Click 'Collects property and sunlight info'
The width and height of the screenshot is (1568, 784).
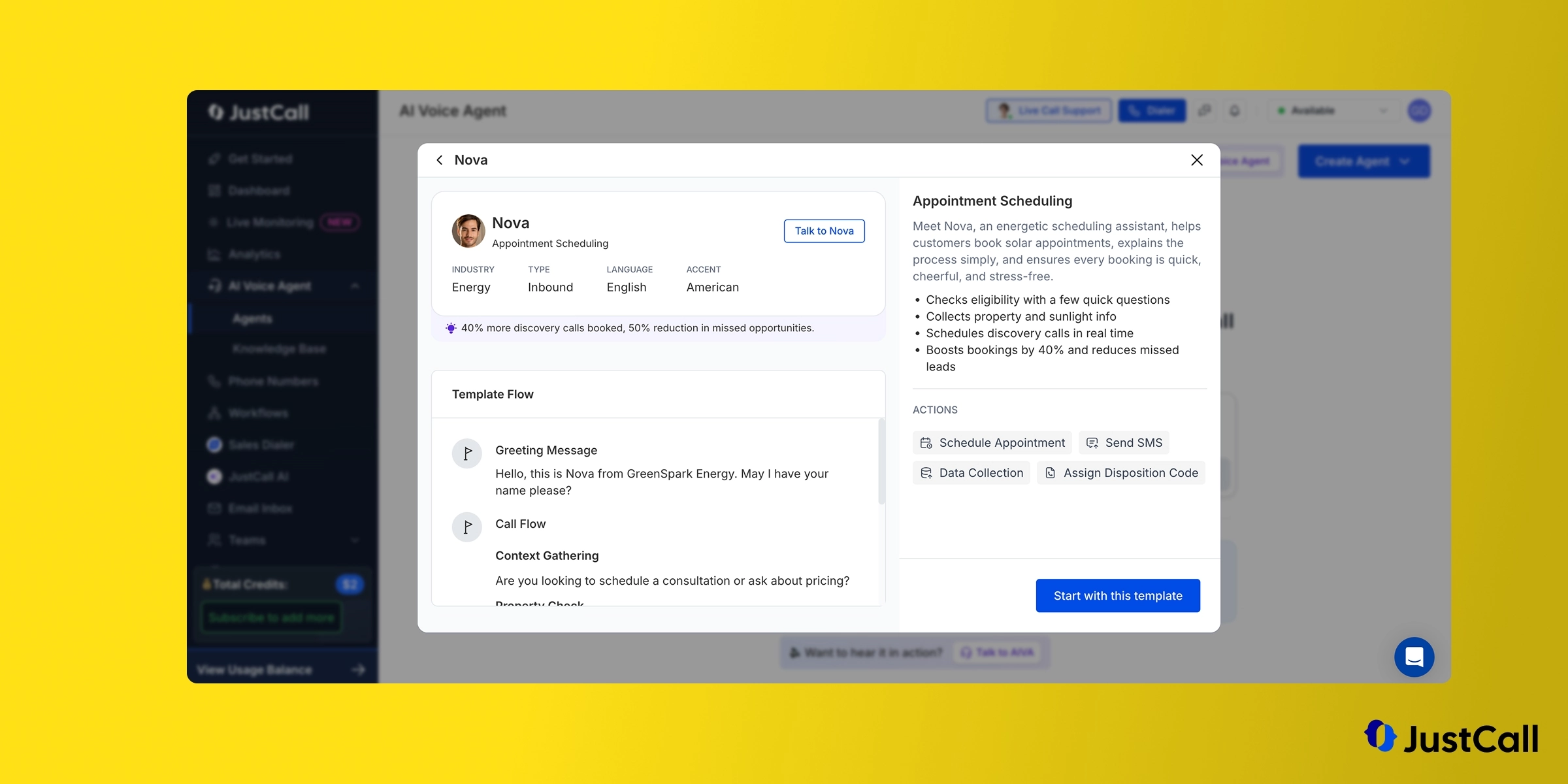coord(1021,317)
